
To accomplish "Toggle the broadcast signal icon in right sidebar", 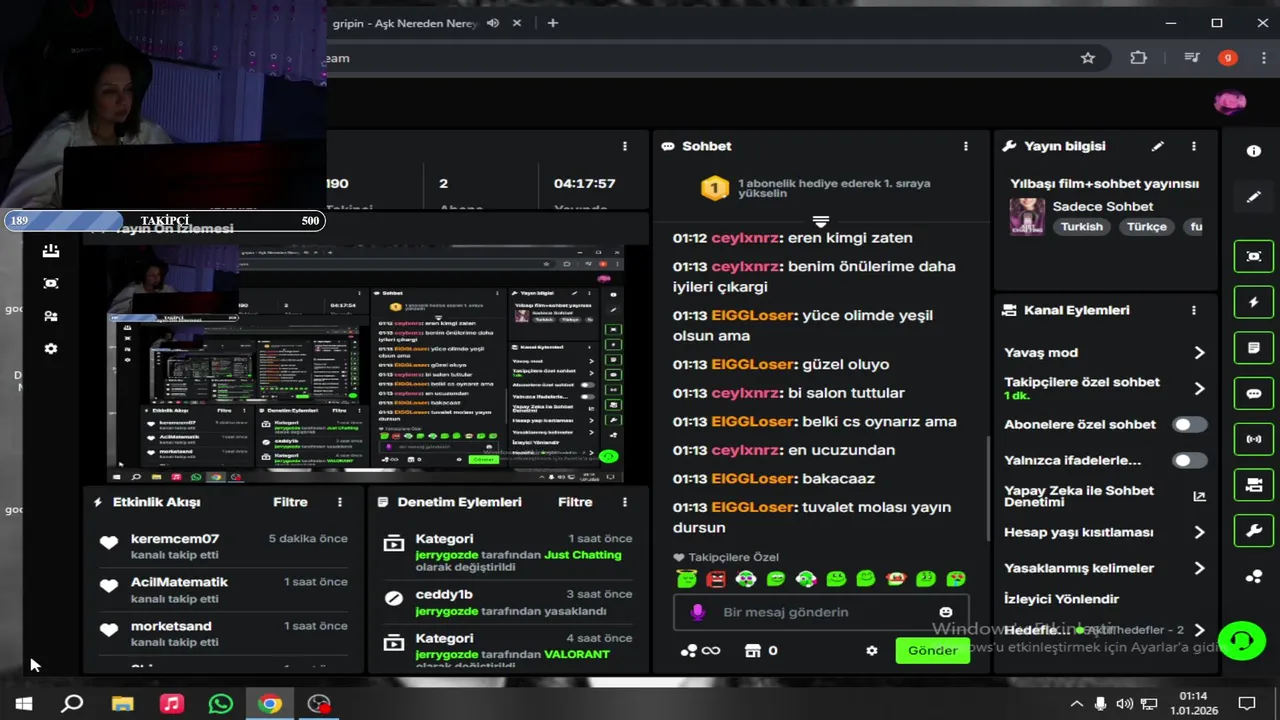I will (x=1254, y=439).
